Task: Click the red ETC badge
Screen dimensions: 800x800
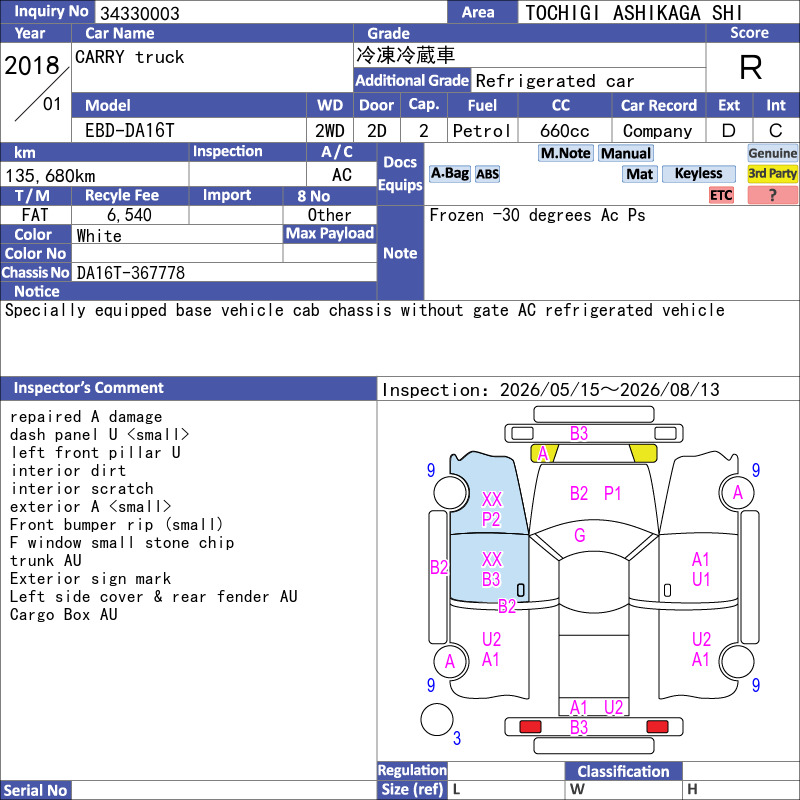Action: (x=721, y=195)
